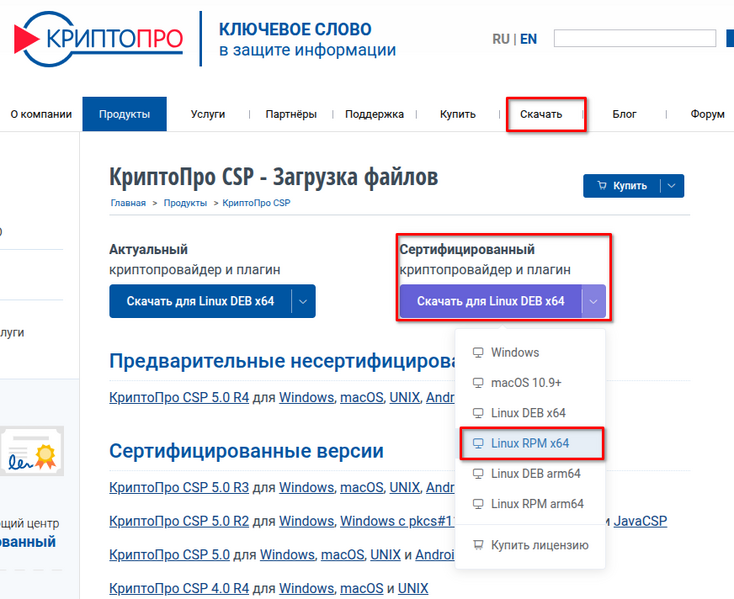
Task: Open the Скачать menu item
Action: [x=541, y=114]
